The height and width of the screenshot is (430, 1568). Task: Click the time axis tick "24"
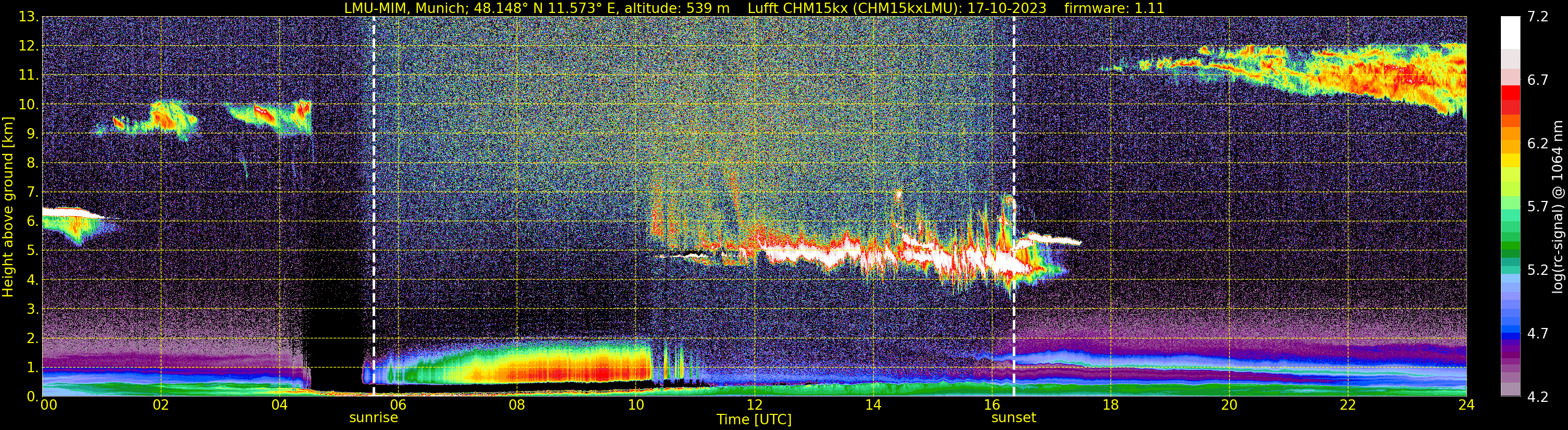(1467, 405)
